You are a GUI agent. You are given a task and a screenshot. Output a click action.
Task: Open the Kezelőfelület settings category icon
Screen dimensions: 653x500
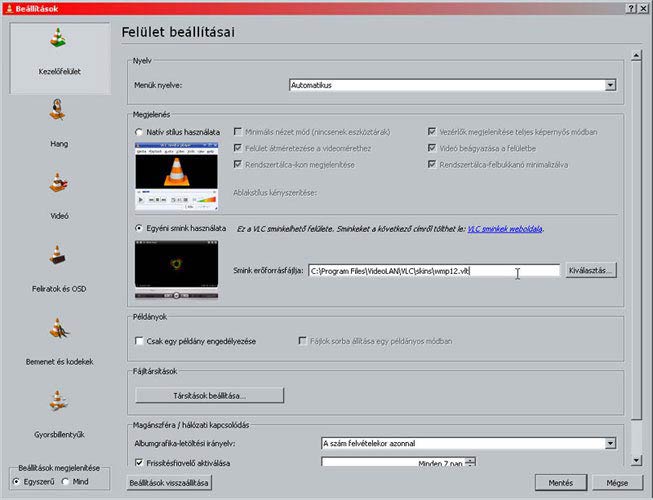(59, 37)
